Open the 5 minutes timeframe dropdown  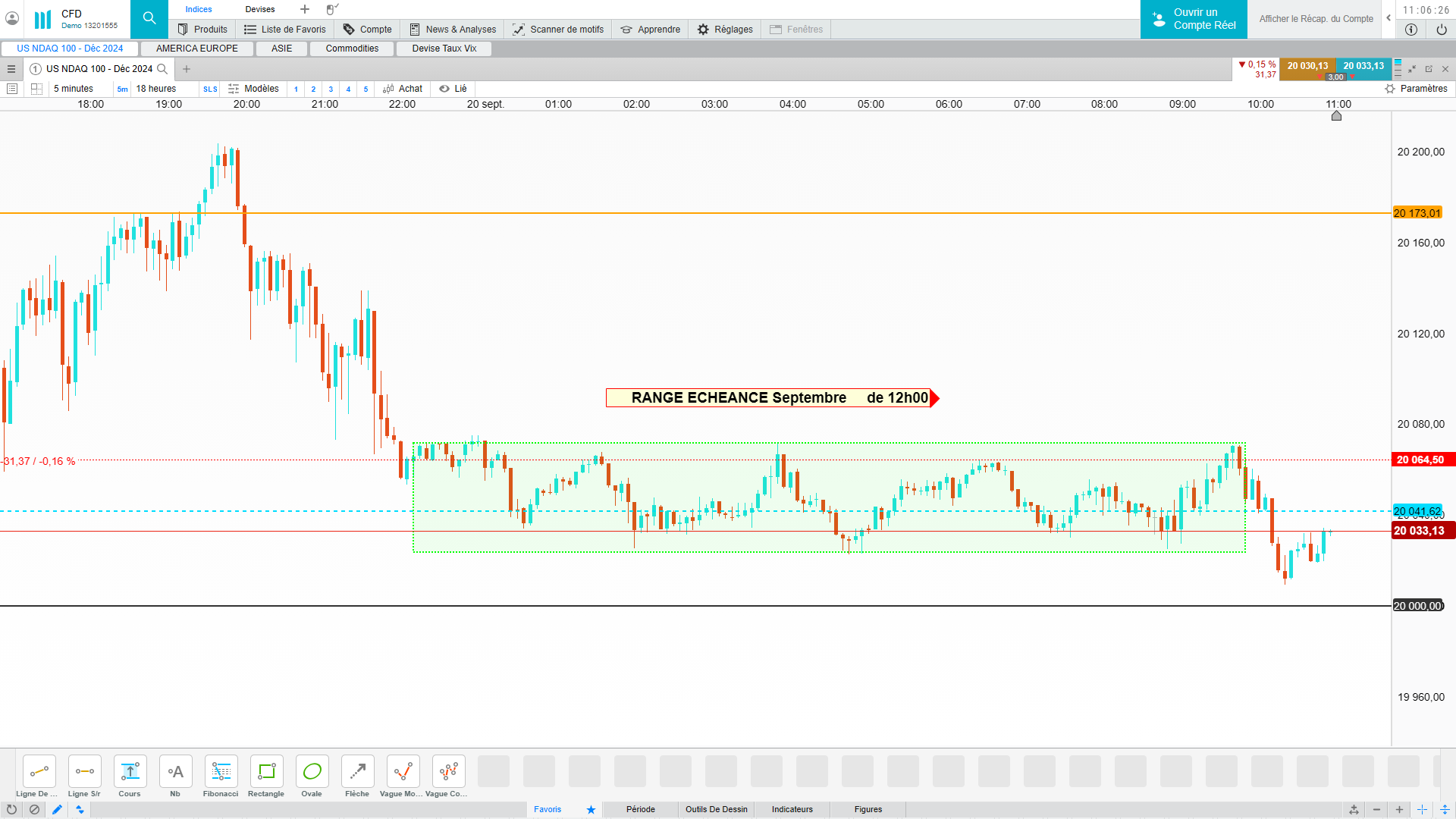pyautogui.click(x=74, y=89)
